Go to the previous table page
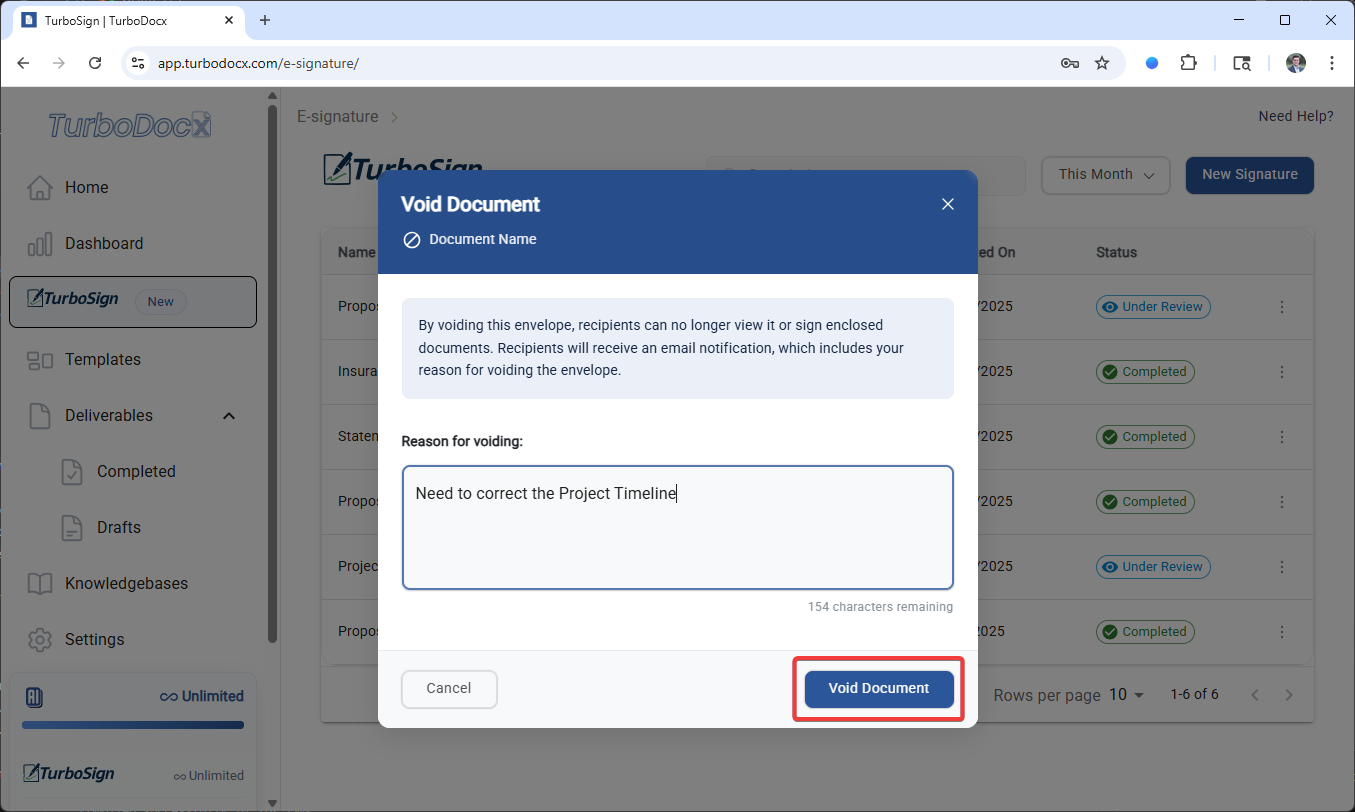Image resolution: width=1355 pixels, height=812 pixels. point(1255,695)
